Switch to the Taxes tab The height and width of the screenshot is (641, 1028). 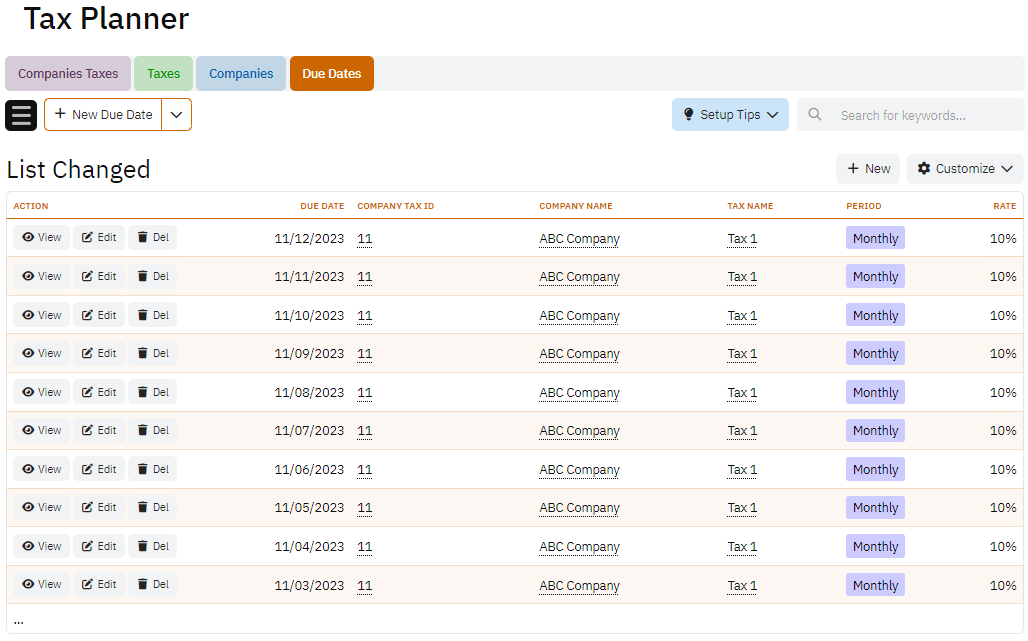[x=164, y=74]
